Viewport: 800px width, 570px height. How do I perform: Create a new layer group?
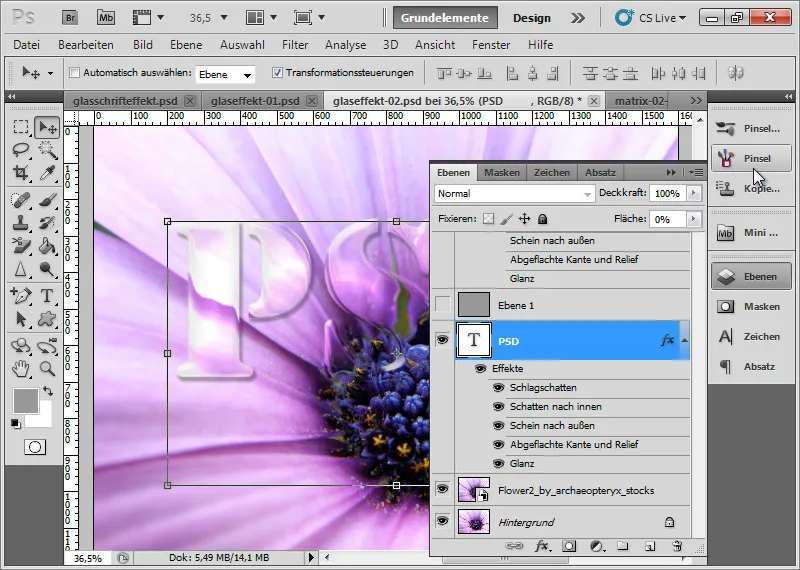pos(622,546)
